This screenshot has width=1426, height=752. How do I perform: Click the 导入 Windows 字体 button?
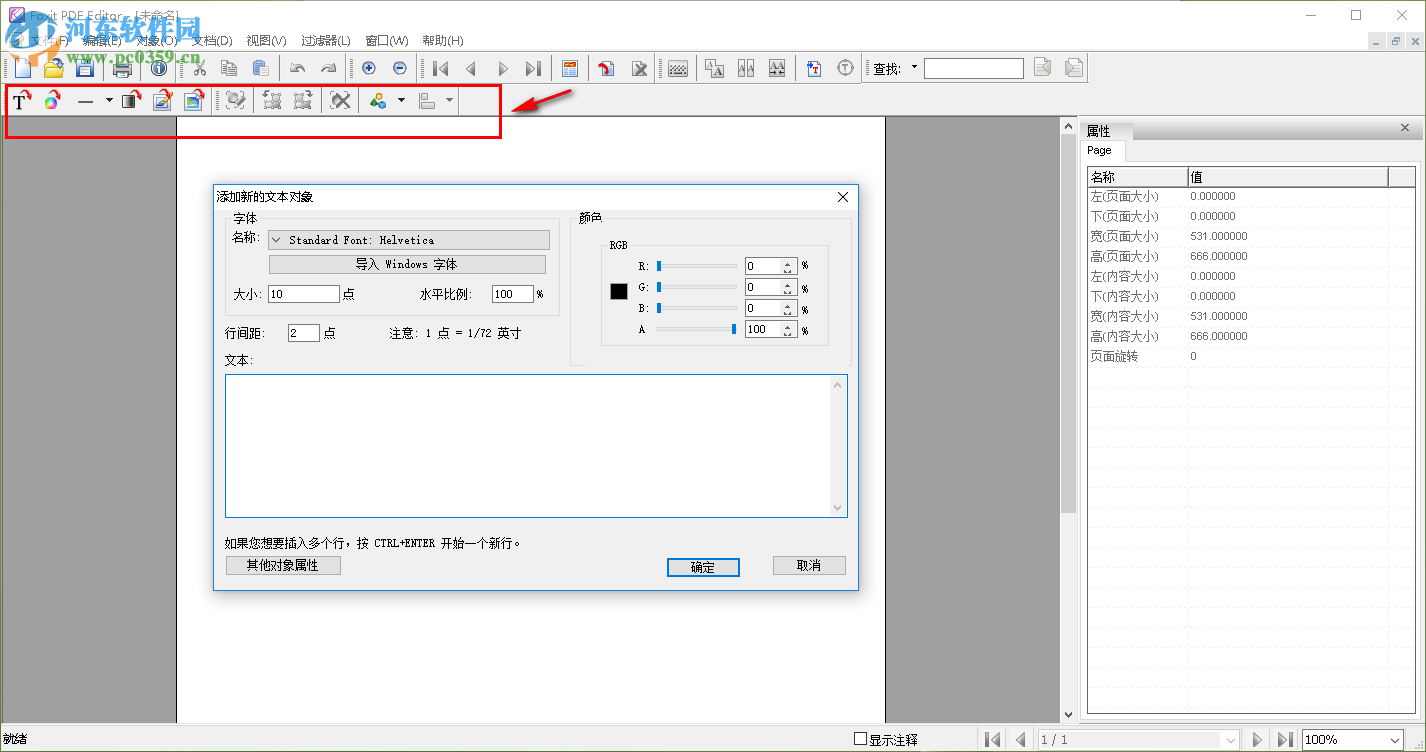[408, 264]
